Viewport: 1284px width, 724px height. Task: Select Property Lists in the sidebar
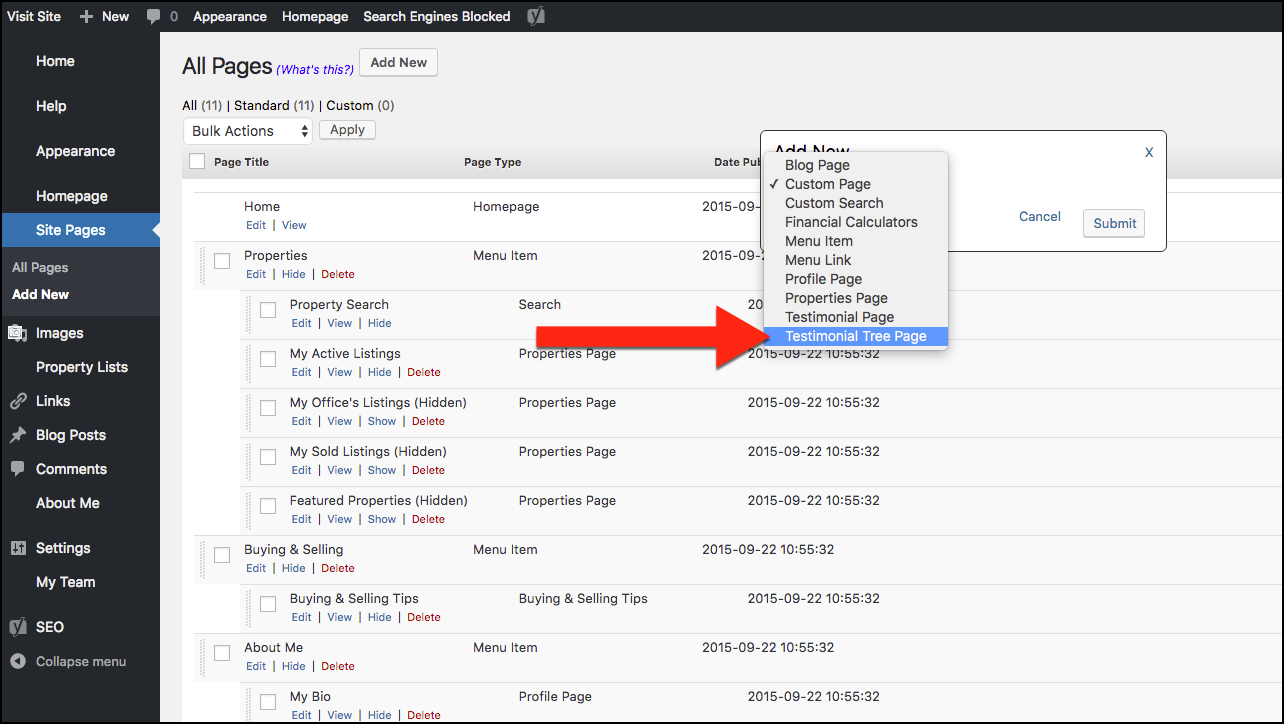(82, 367)
